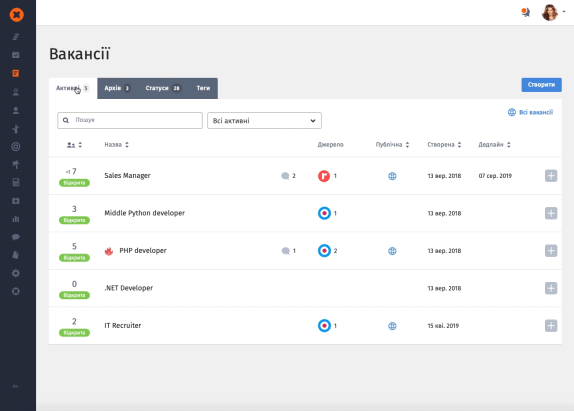This screenshot has width=574, height=411.
Task: Expand the 'Всі активні' filter dropdown
Action: [264, 120]
